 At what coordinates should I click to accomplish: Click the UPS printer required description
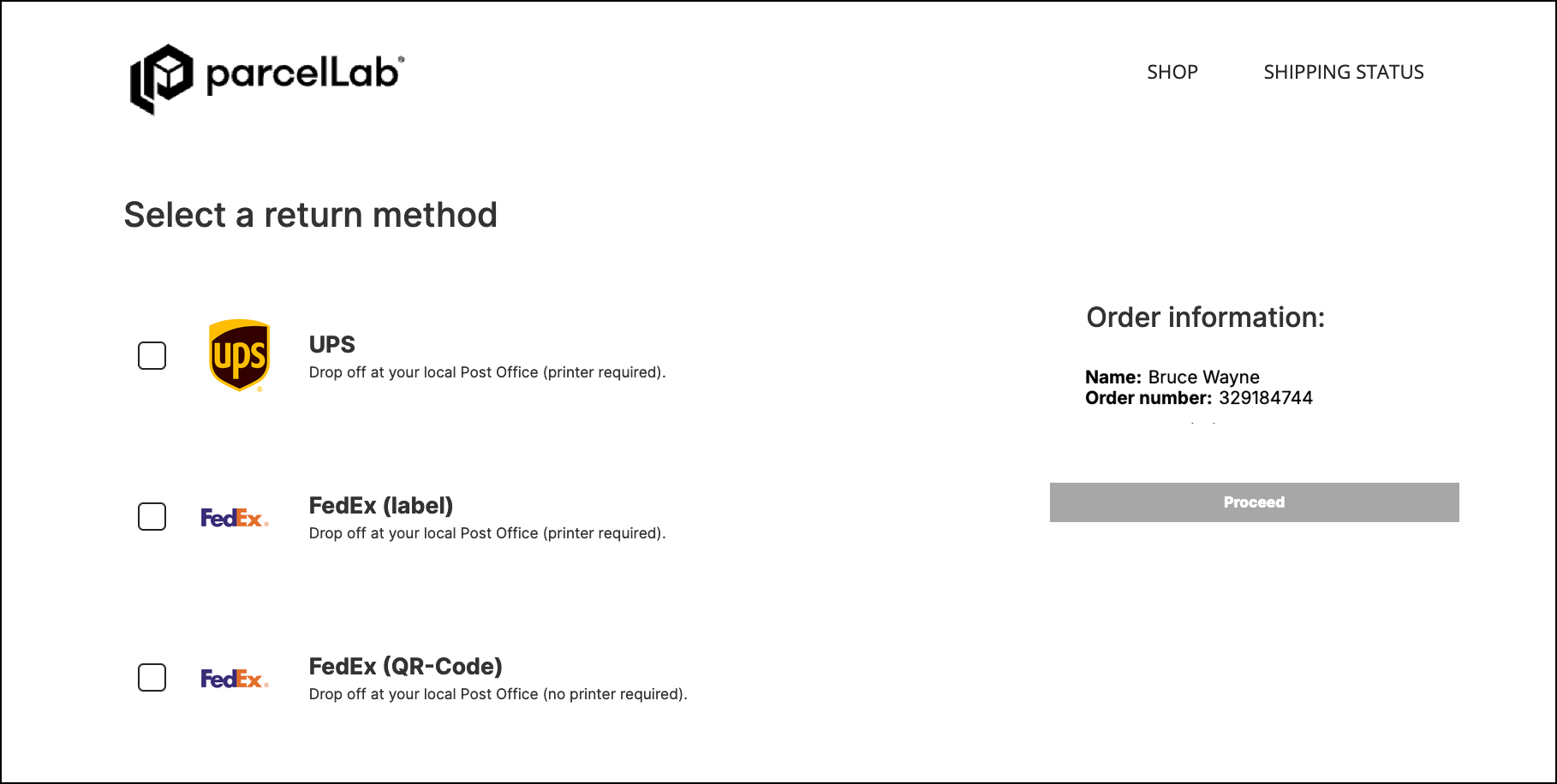tap(486, 372)
